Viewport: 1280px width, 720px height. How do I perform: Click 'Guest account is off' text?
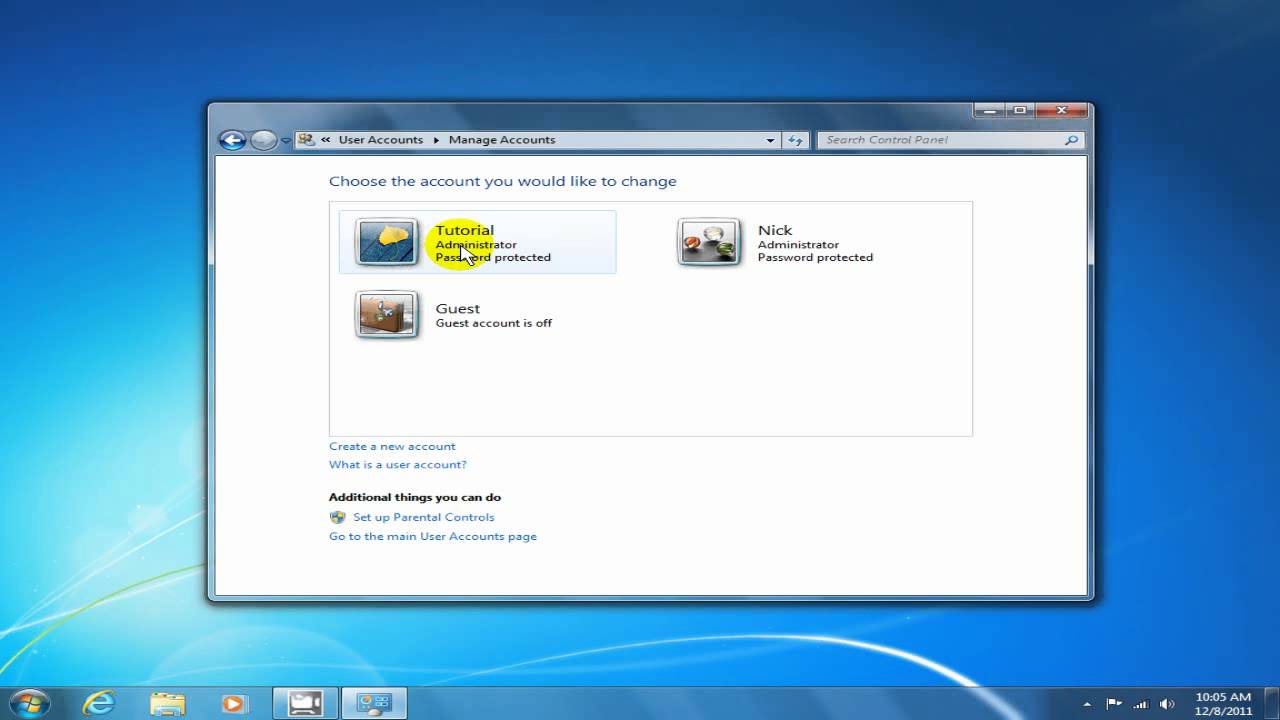click(494, 323)
